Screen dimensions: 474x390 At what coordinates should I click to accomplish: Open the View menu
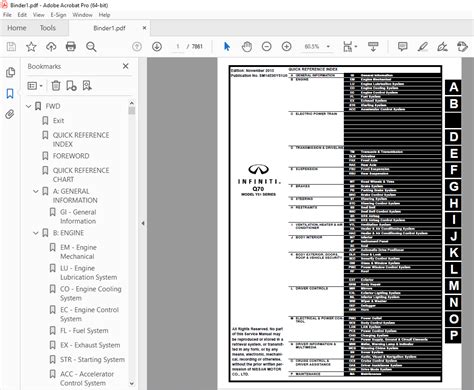[38, 15]
